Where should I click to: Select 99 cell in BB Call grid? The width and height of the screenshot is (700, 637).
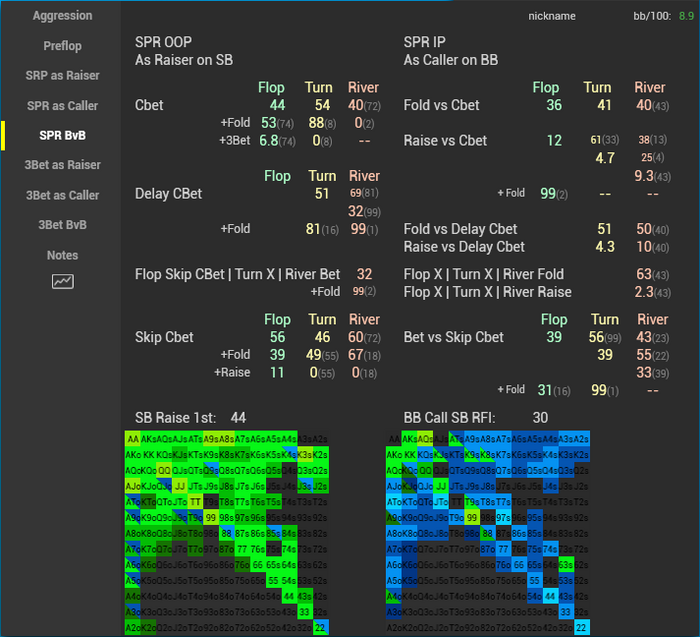click(472, 517)
